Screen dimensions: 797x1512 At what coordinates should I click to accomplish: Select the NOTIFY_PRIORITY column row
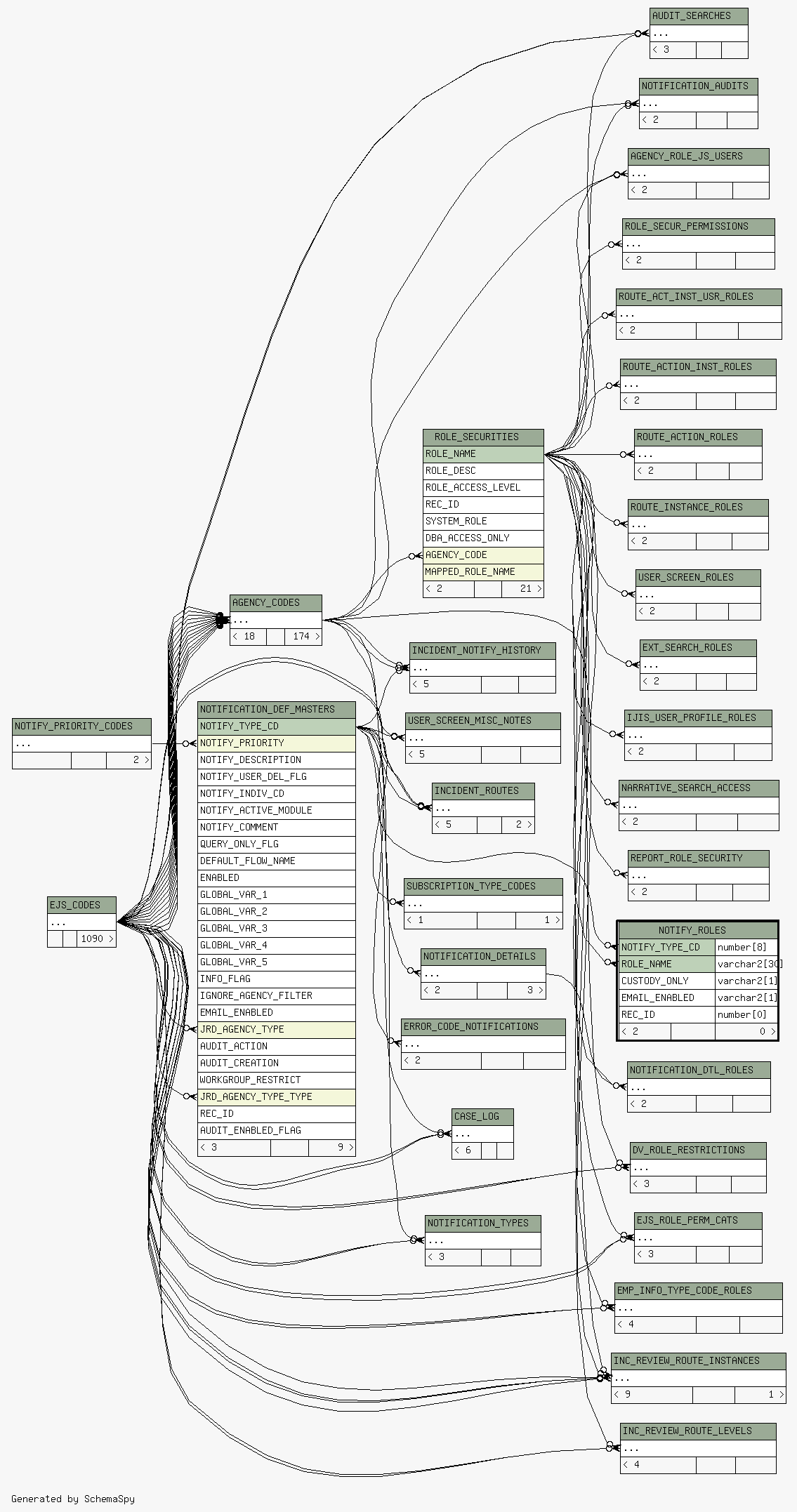pos(277,743)
